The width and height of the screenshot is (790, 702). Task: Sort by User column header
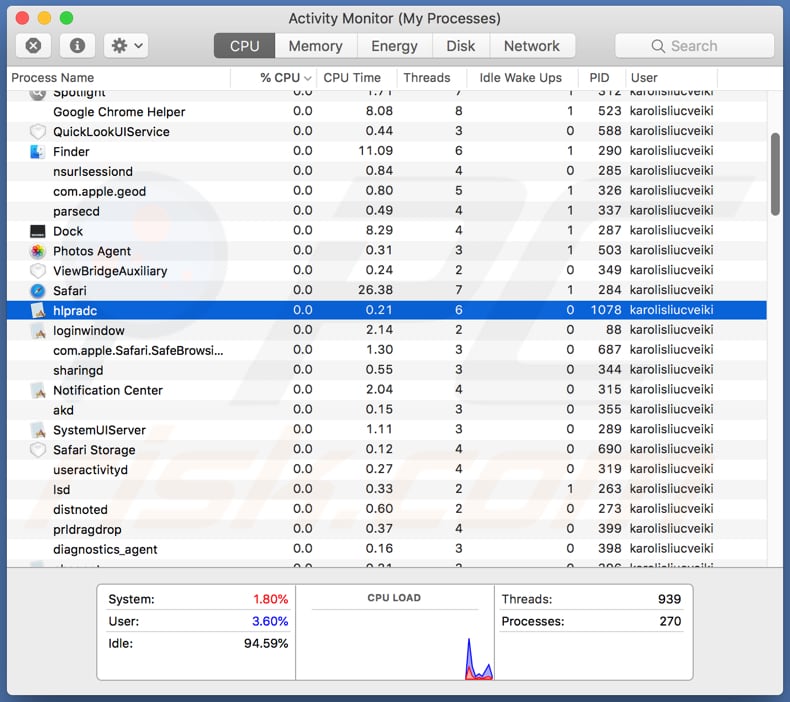click(x=671, y=78)
